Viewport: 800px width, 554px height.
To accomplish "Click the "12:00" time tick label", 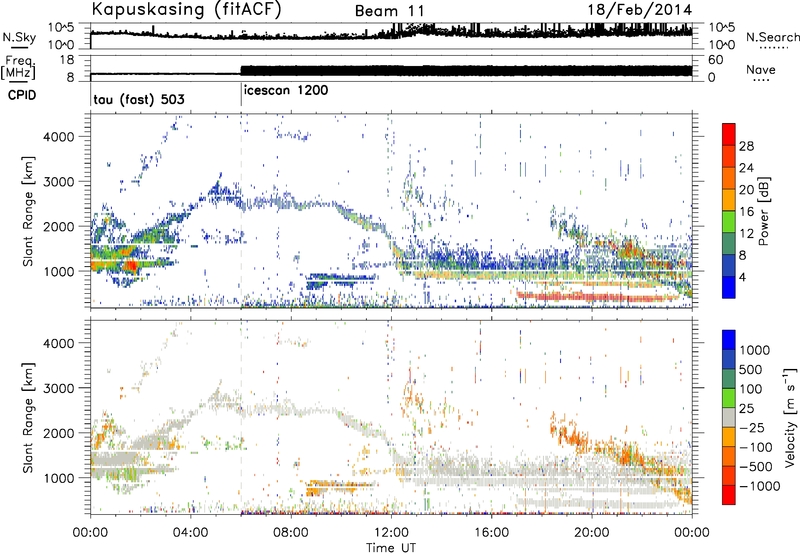I will point(391,532).
